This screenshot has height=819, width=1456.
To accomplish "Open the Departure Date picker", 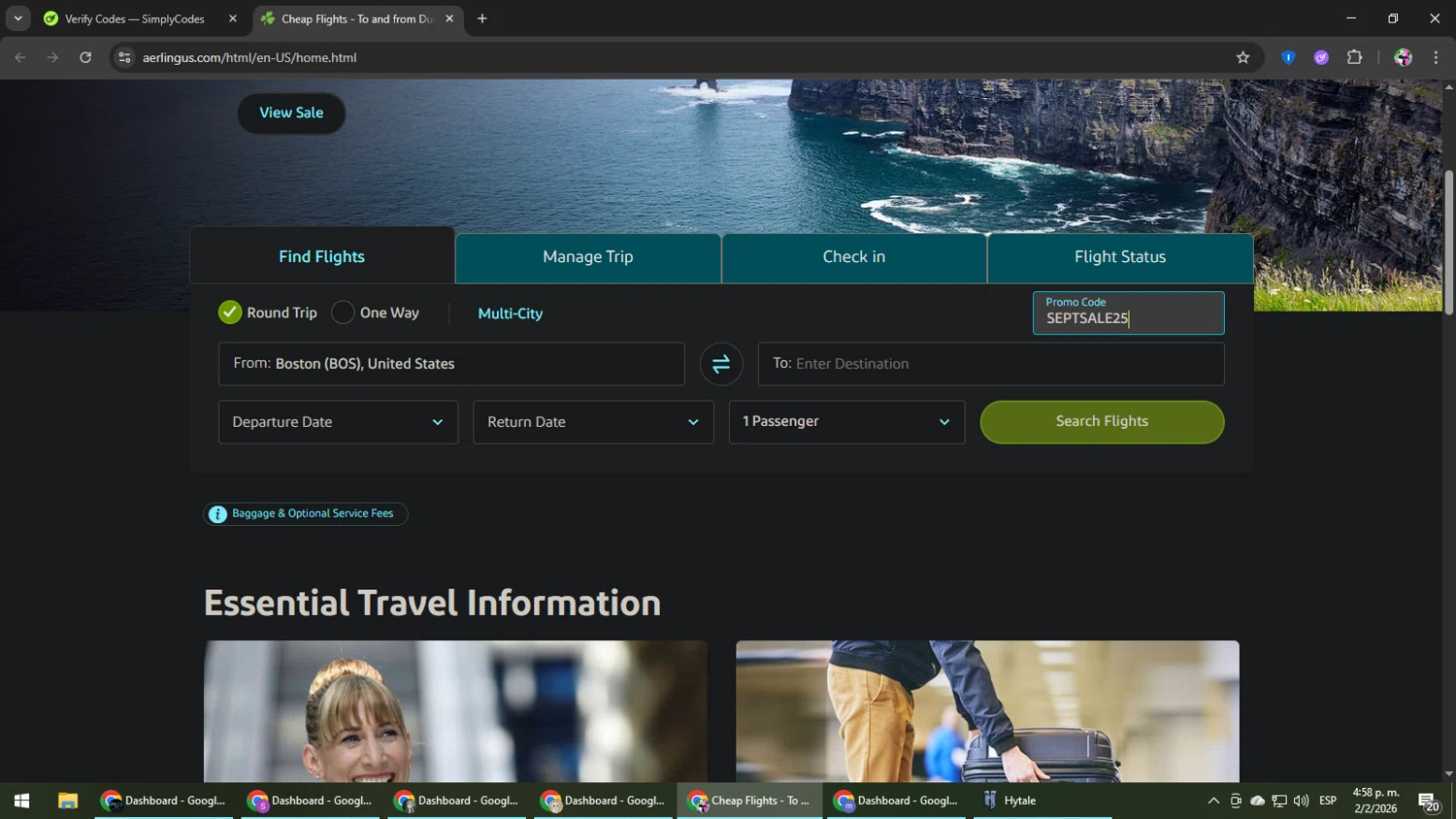I will [338, 422].
